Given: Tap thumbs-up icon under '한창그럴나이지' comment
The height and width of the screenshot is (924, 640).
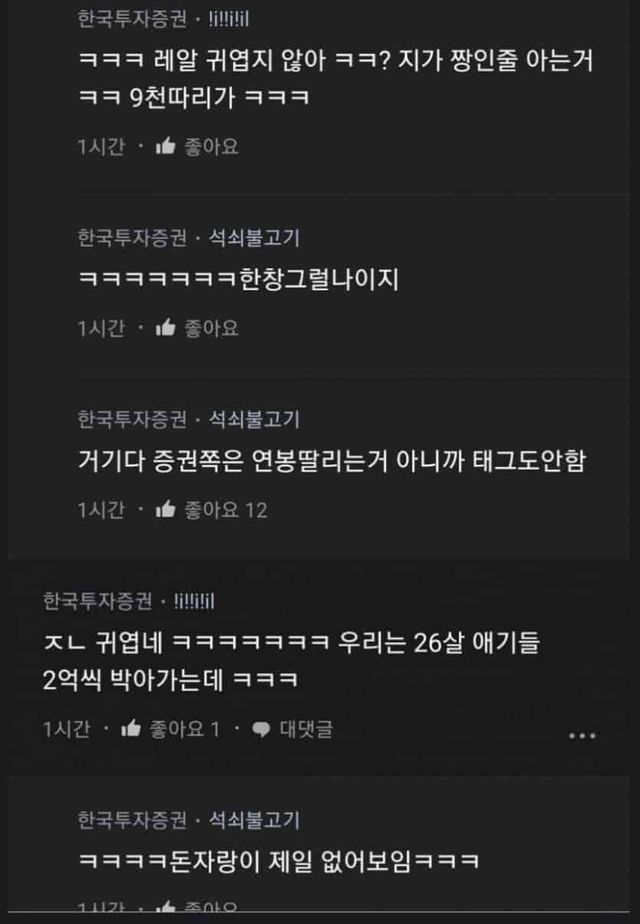Looking at the screenshot, I should coord(166,328).
